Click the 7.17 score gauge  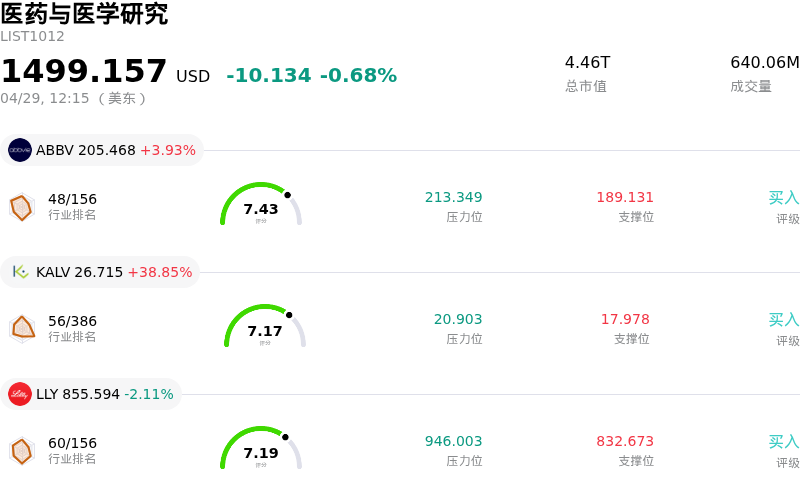point(265,329)
